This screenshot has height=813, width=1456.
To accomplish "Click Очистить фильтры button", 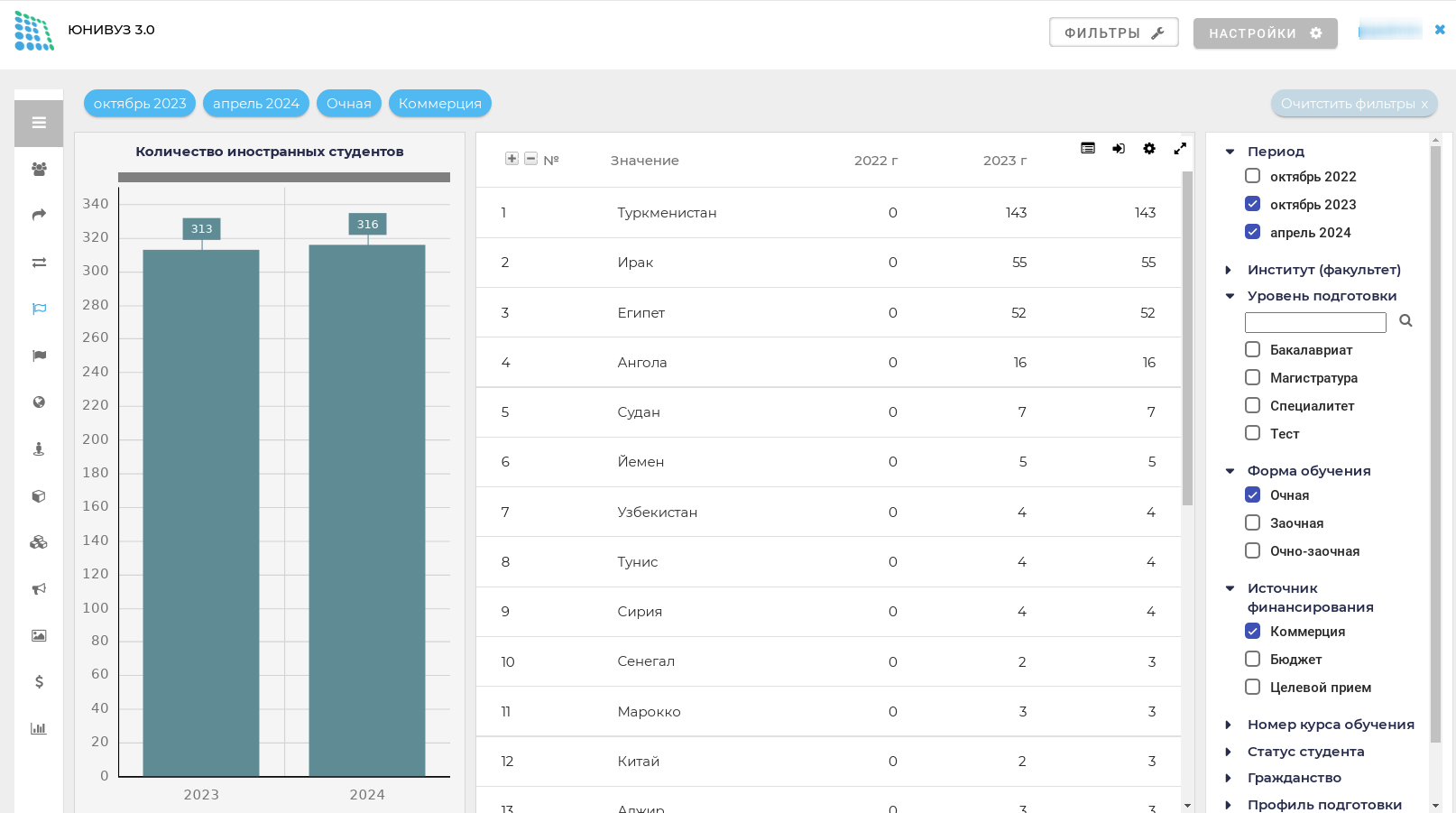I will 1354,104.
